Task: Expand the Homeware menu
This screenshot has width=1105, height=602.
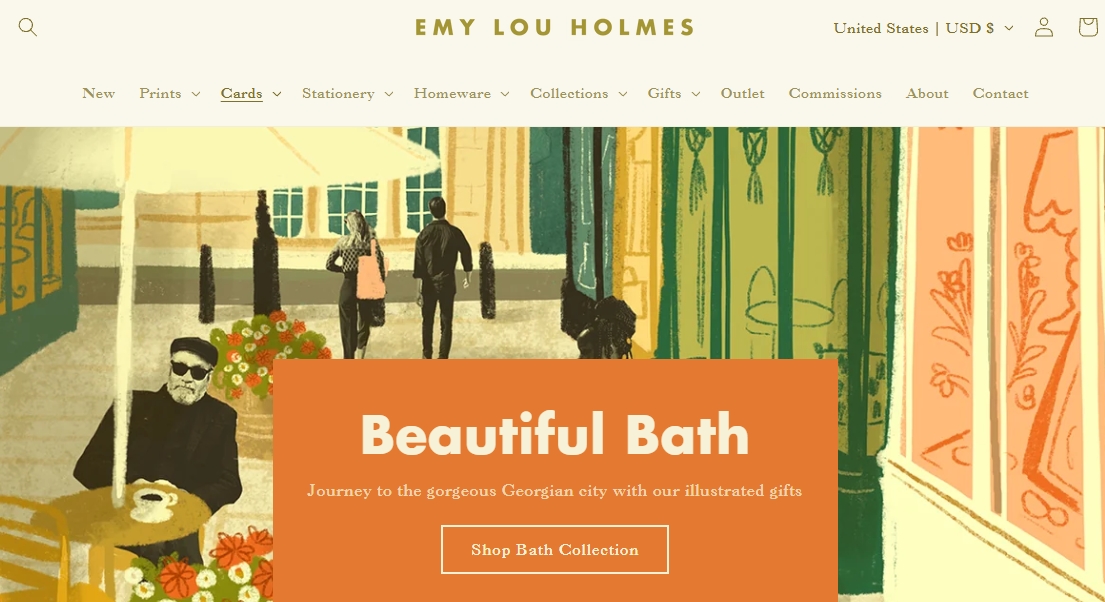Action: coord(461,94)
